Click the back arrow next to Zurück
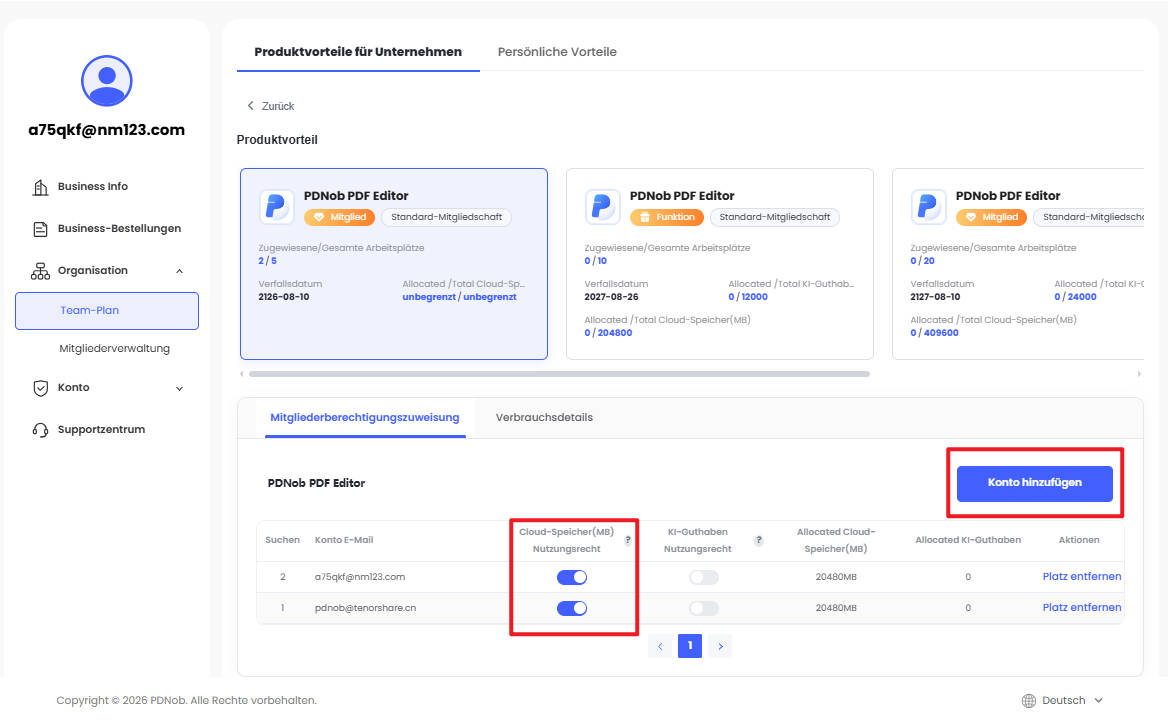This screenshot has width=1168, height=722. (250, 106)
